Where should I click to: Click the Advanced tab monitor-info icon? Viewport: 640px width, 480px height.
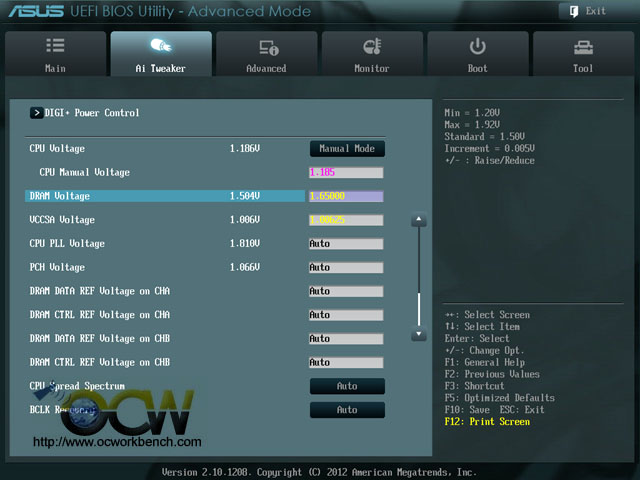click(269, 48)
